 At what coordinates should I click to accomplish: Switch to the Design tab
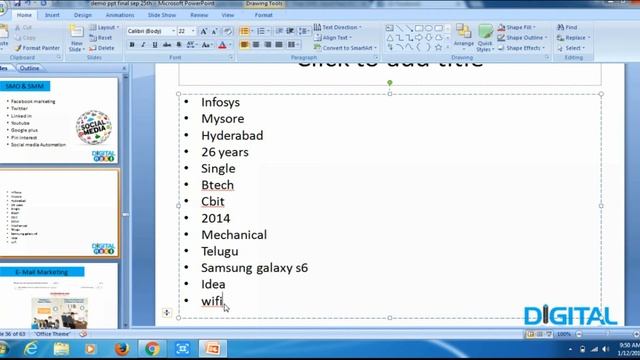point(83,15)
